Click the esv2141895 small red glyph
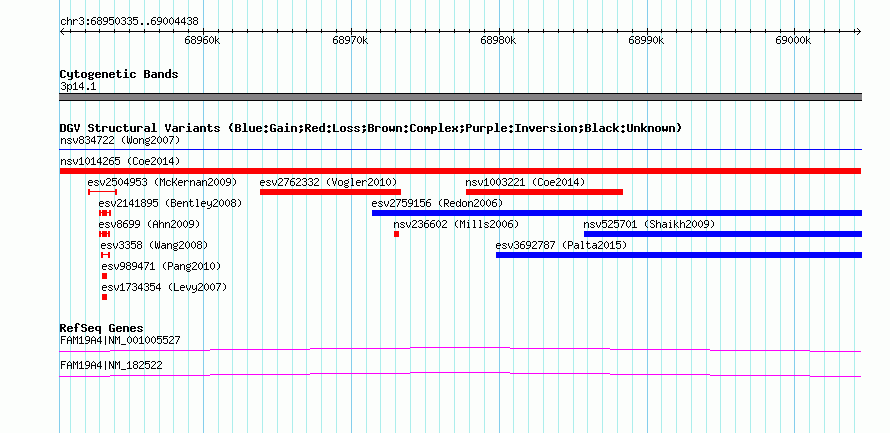890x433 pixels. pos(105,213)
